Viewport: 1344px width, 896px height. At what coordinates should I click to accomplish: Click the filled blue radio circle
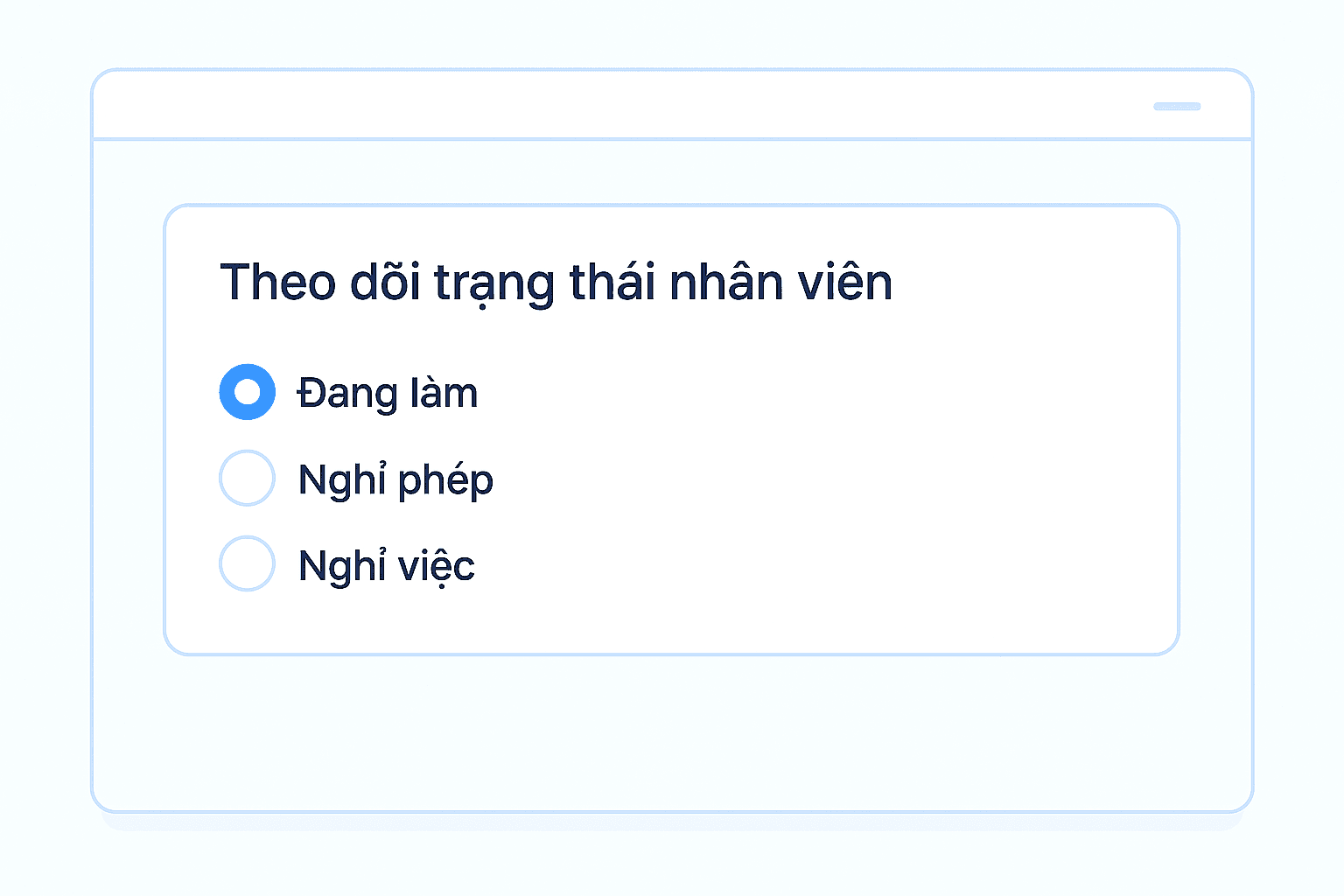pos(247,392)
